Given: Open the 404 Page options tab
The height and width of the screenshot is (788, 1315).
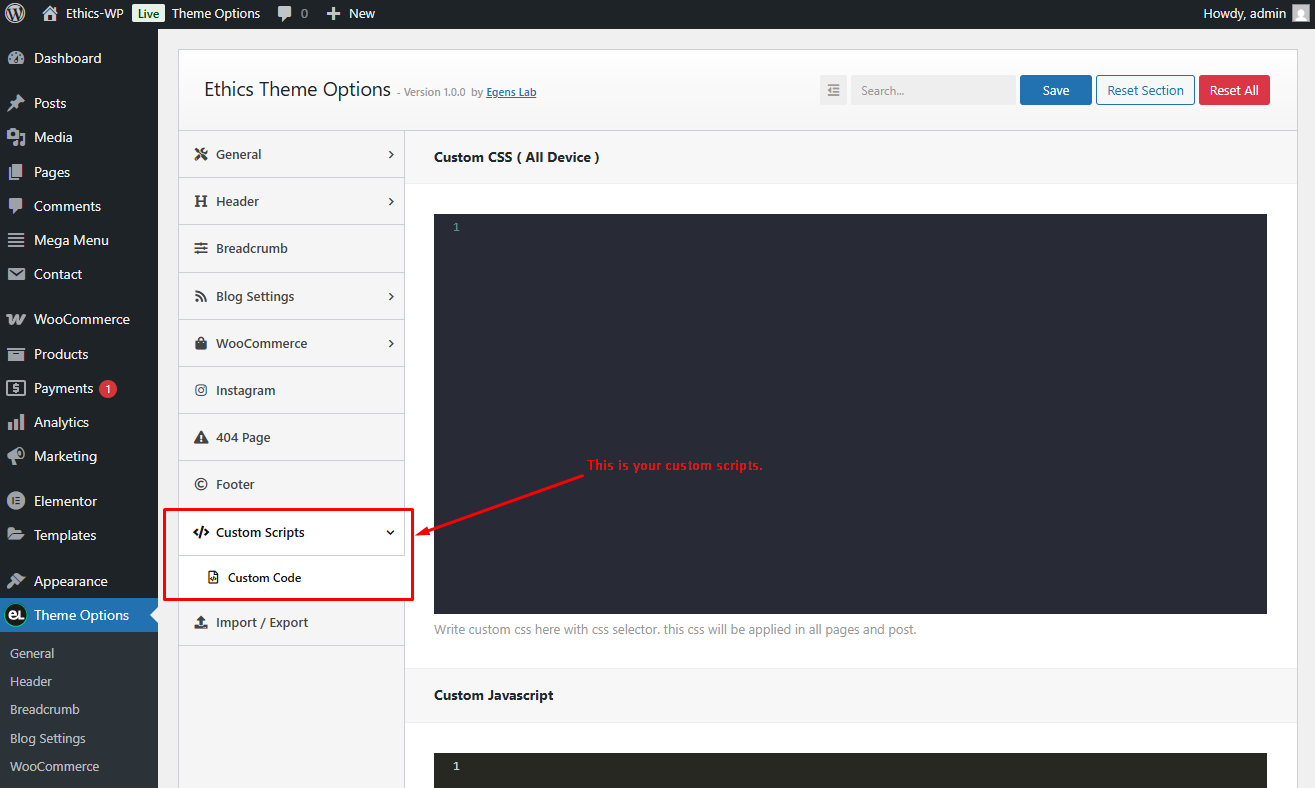Looking at the screenshot, I should coord(291,437).
